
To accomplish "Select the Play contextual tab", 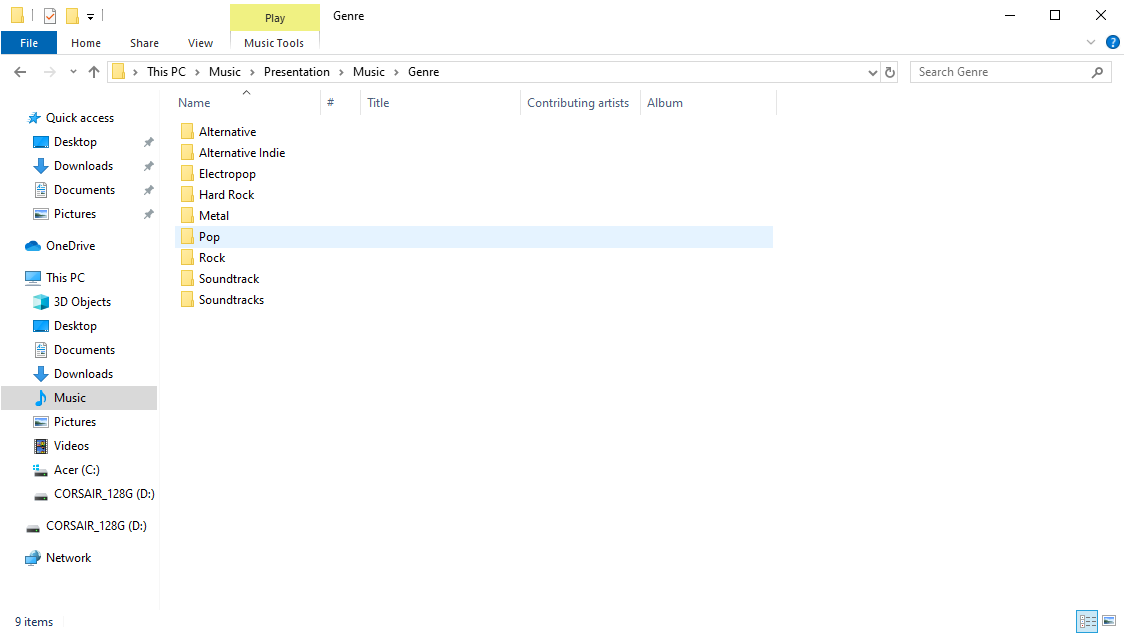I will [275, 18].
